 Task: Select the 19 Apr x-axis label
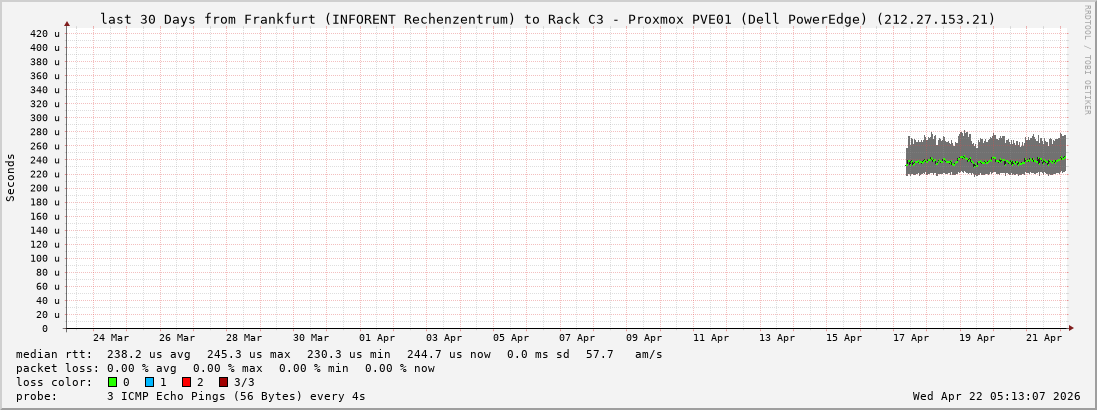[x=977, y=338]
